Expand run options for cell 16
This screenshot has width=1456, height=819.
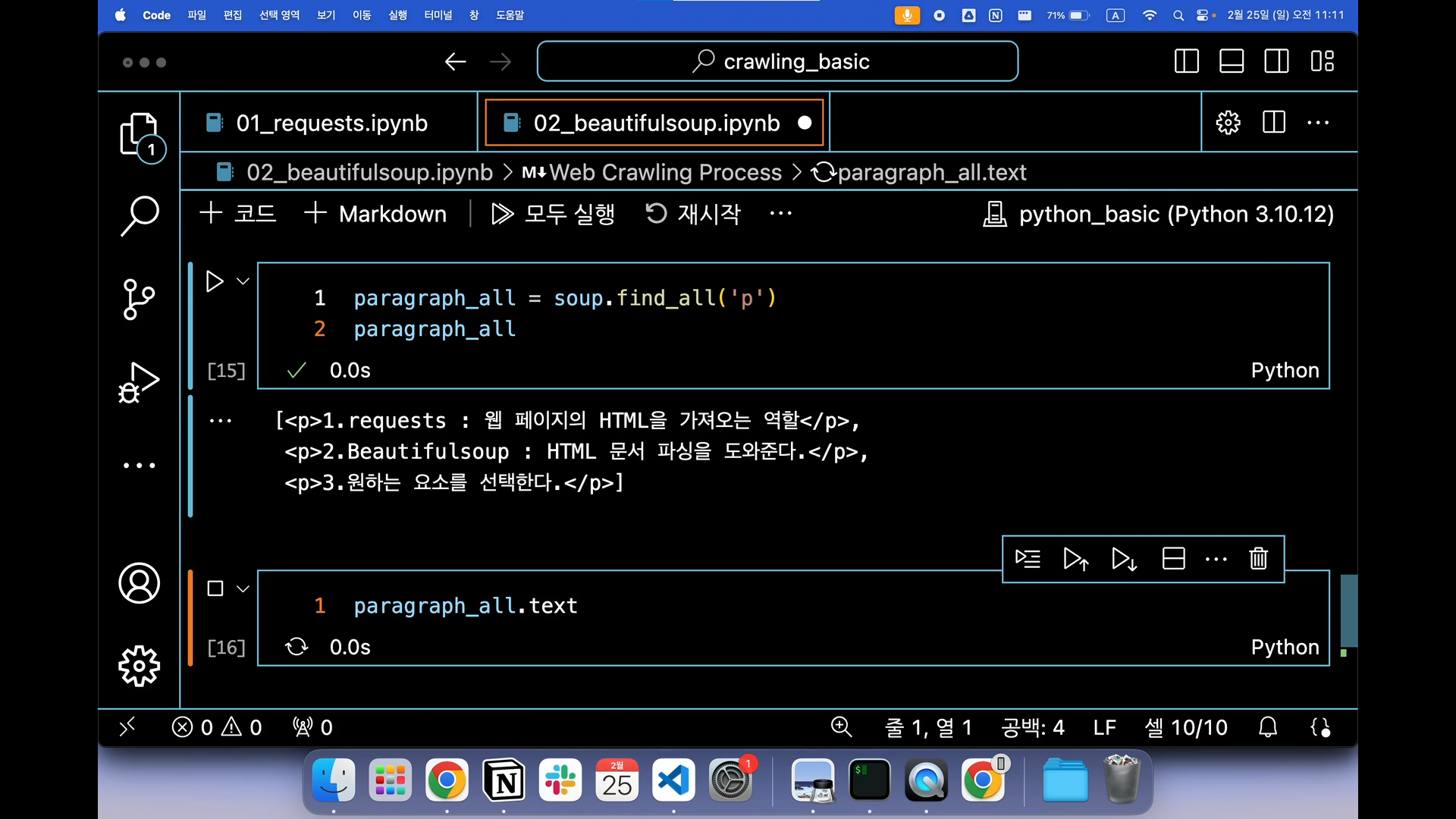(x=243, y=588)
